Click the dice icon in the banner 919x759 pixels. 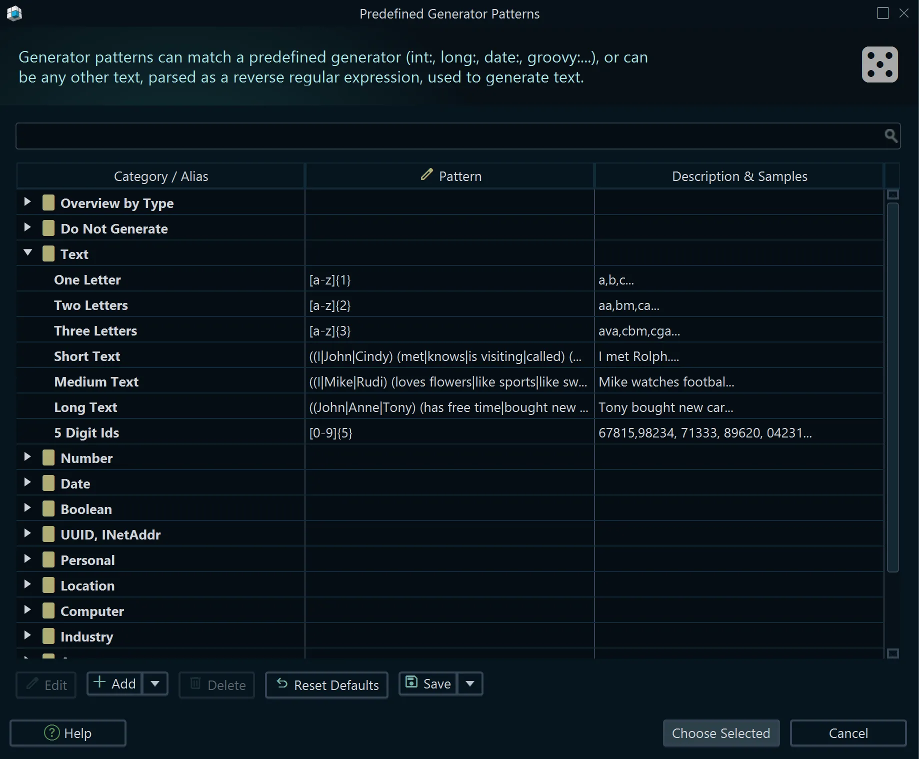click(879, 63)
